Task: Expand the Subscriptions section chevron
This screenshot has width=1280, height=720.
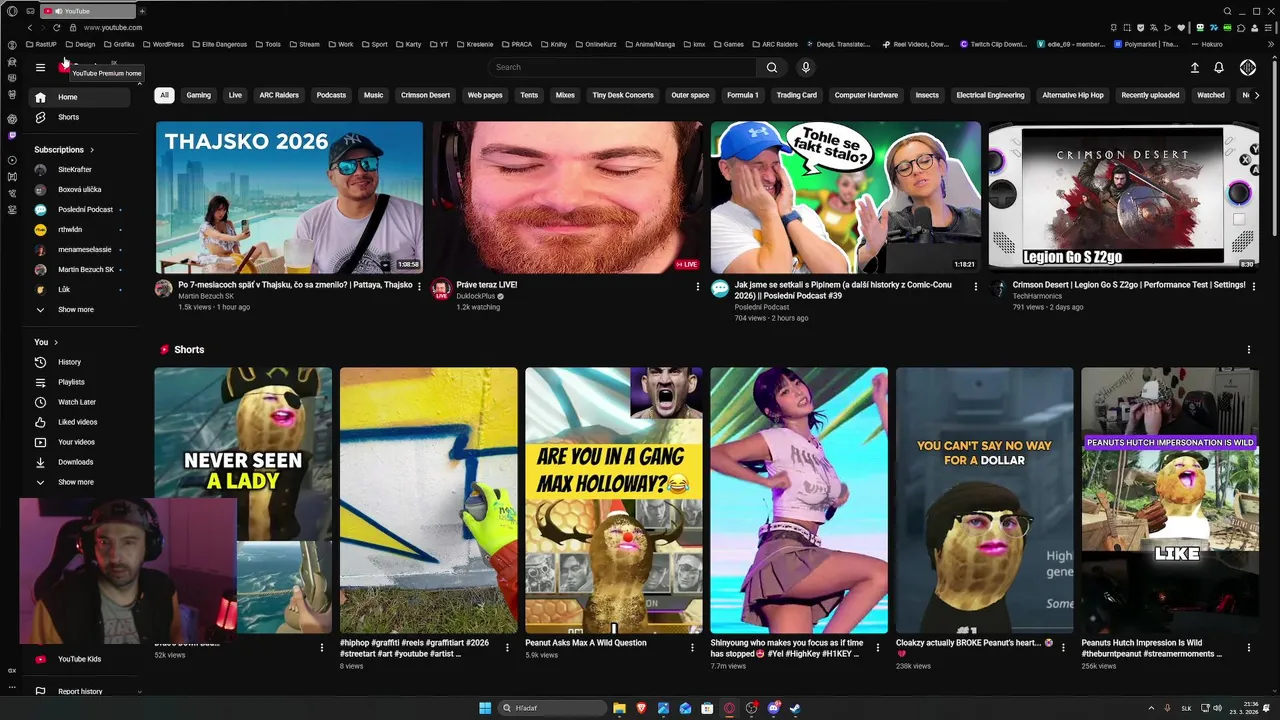Action: 92,150
